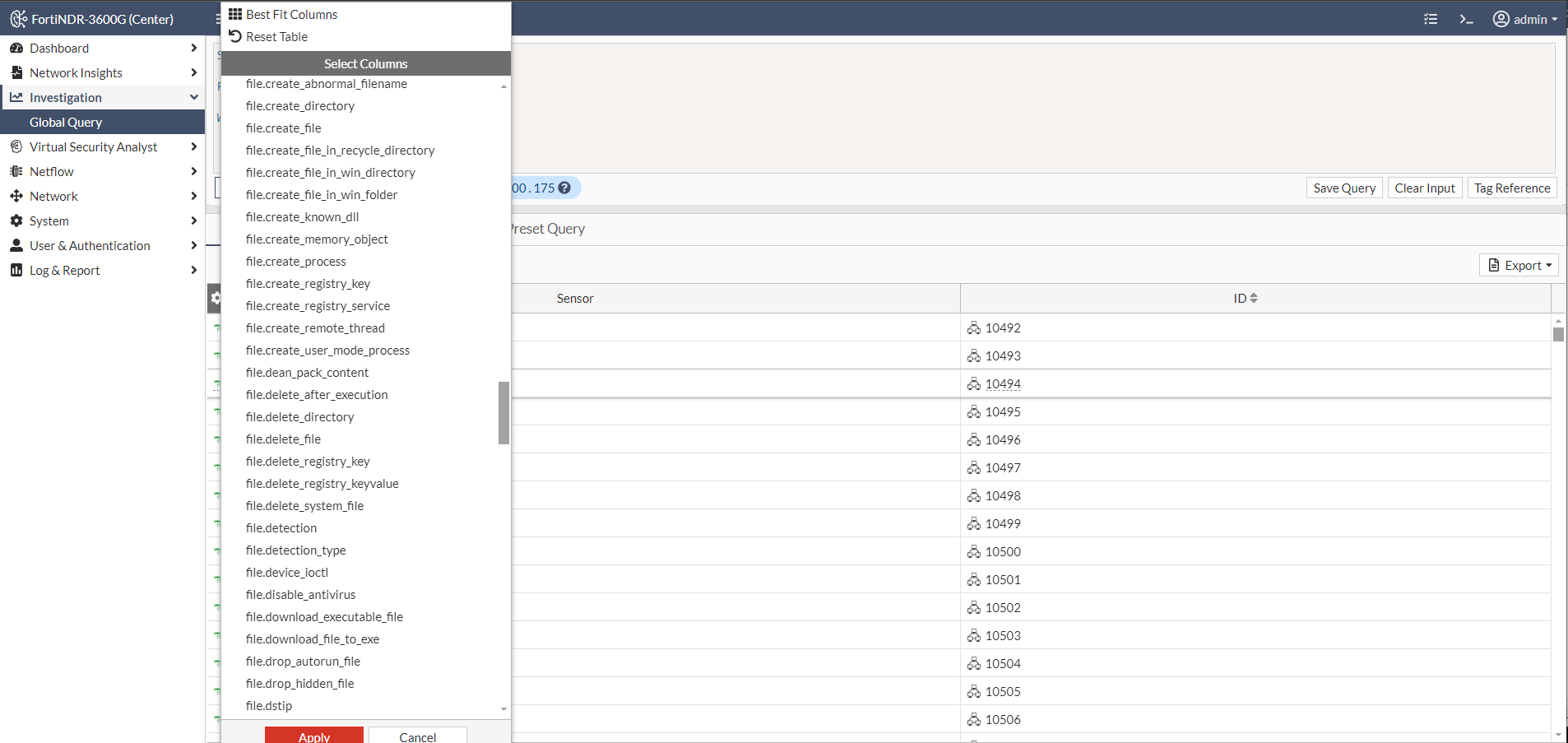The image size is (1568, 743).
Task: Open the CLI console icon
Action: point(1466,19)
